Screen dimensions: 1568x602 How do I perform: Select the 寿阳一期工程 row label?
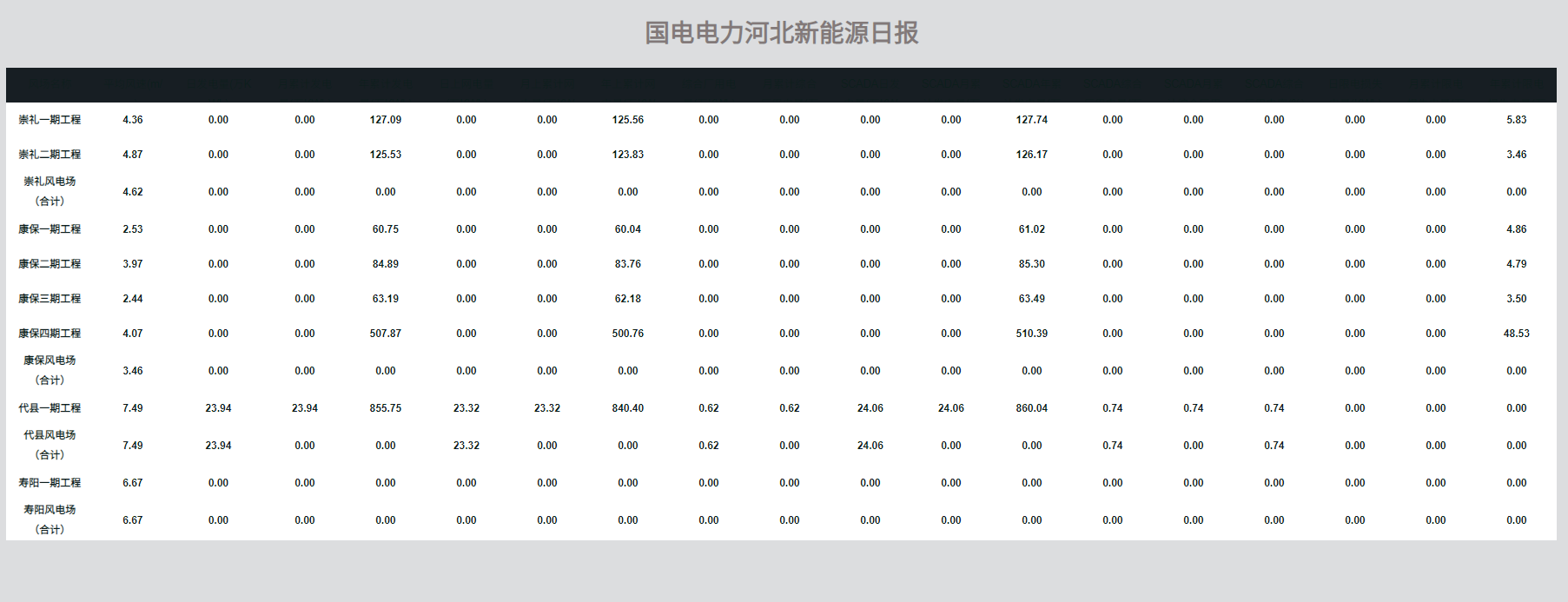50,483
